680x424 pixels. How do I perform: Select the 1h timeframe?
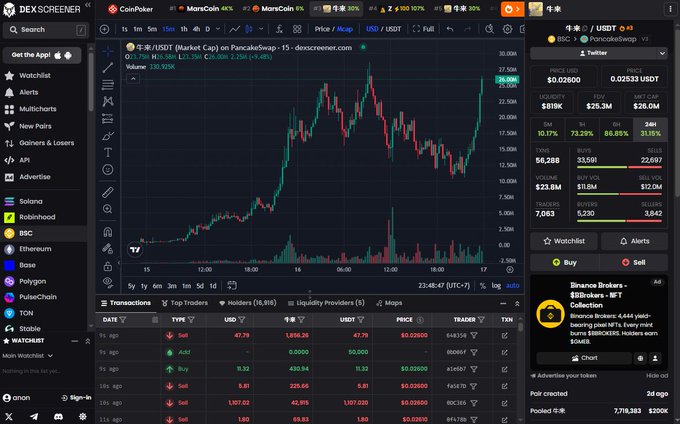point(184,29)
